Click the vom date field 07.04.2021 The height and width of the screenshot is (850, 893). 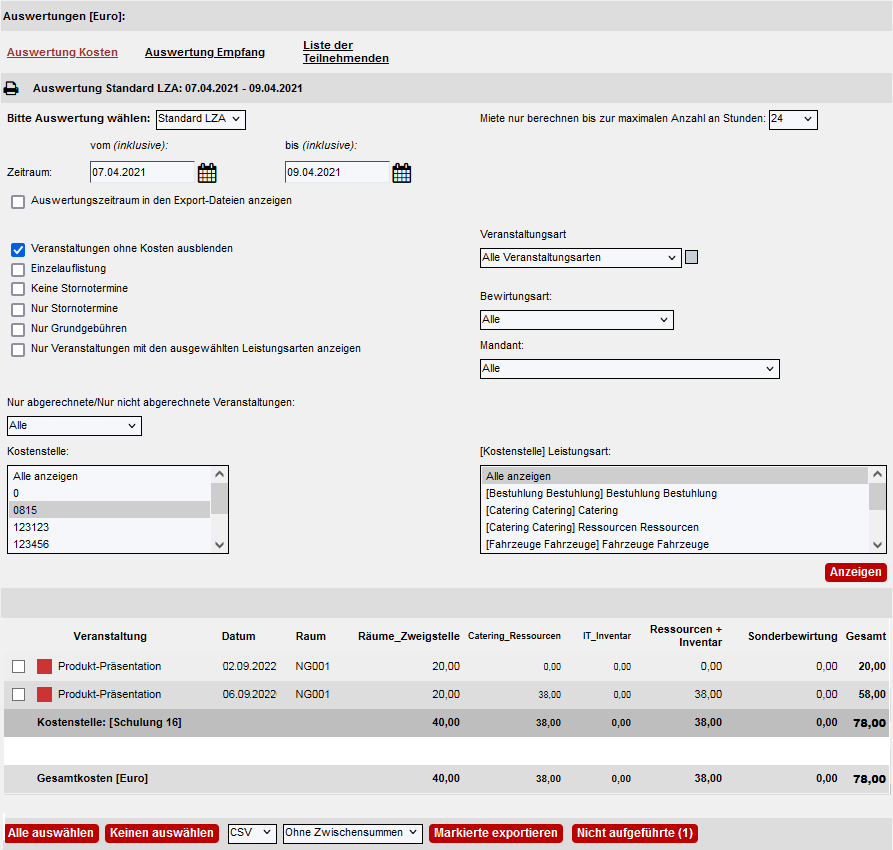point(142,172)
